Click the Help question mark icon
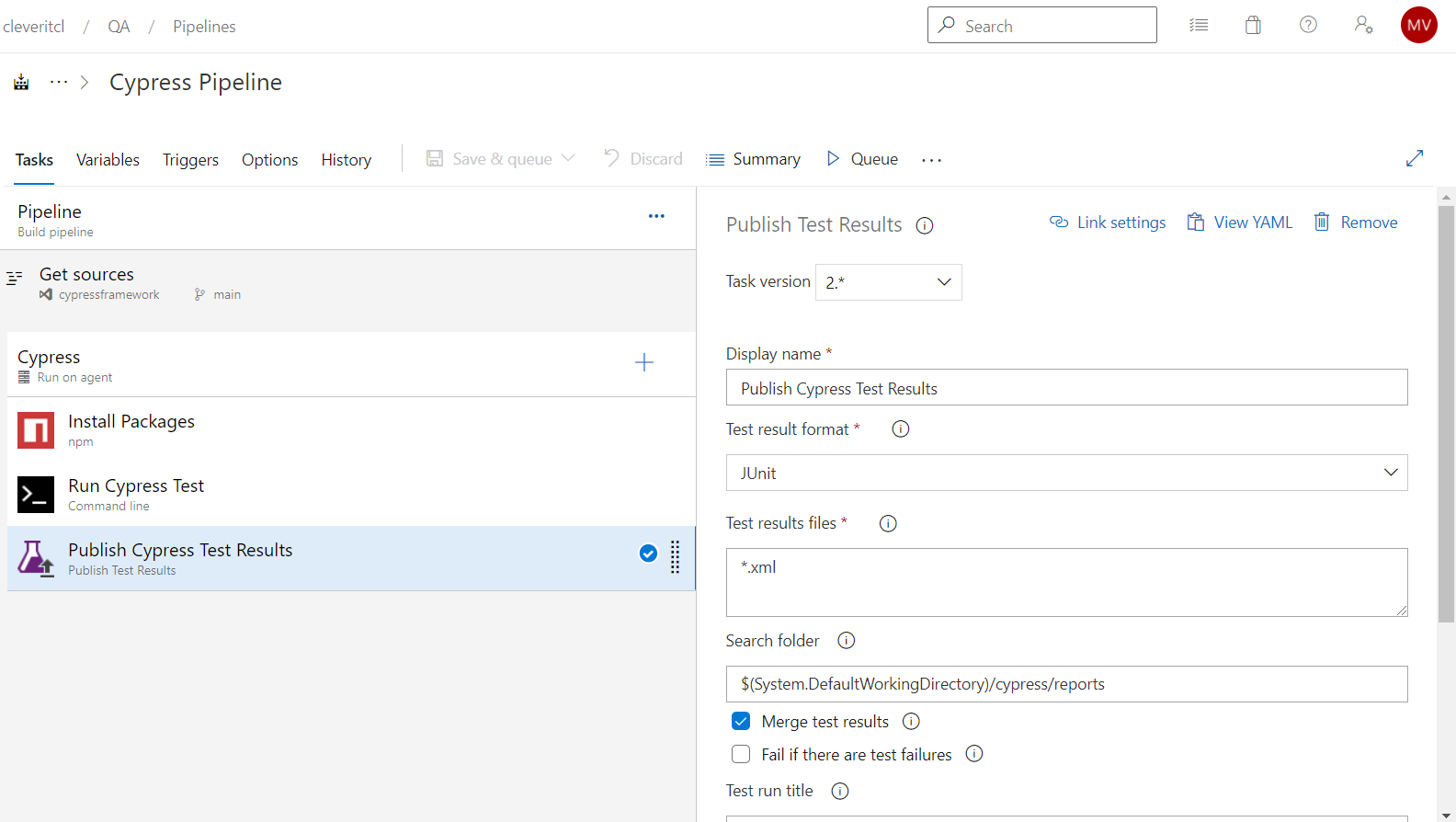The height and width of the screenshot is (822, 1456). [1308, 26]
